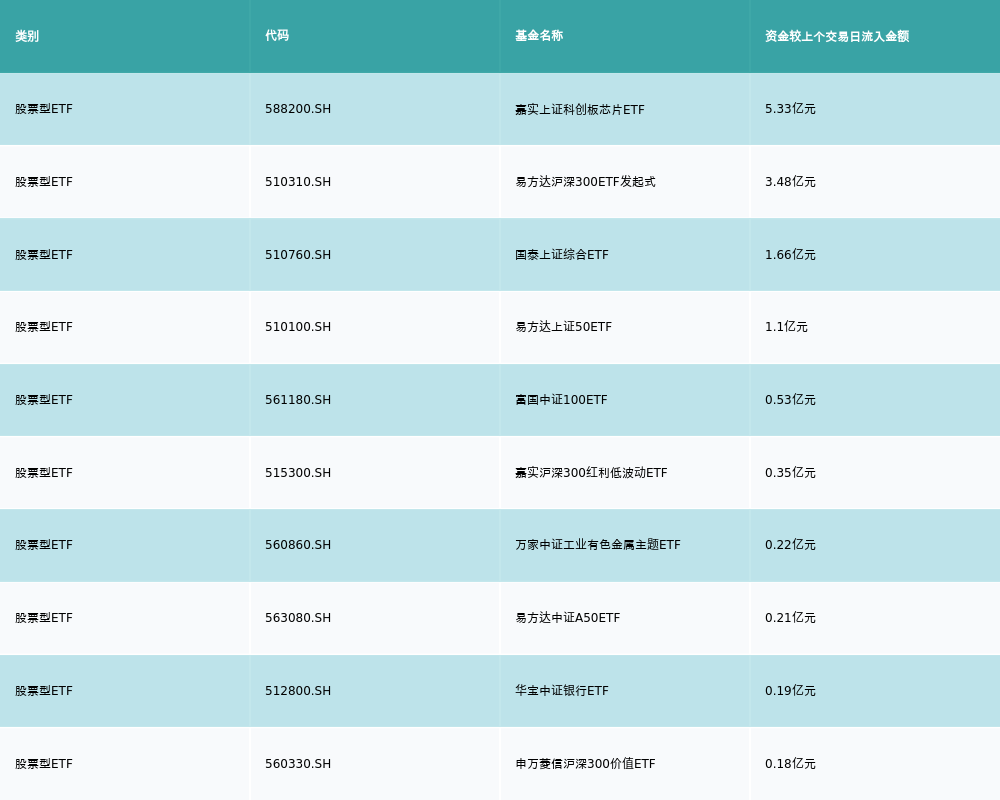1000x800 pixels.
Task: Click the inflow value 3.48亿元
Action: (x=790, y=182)
